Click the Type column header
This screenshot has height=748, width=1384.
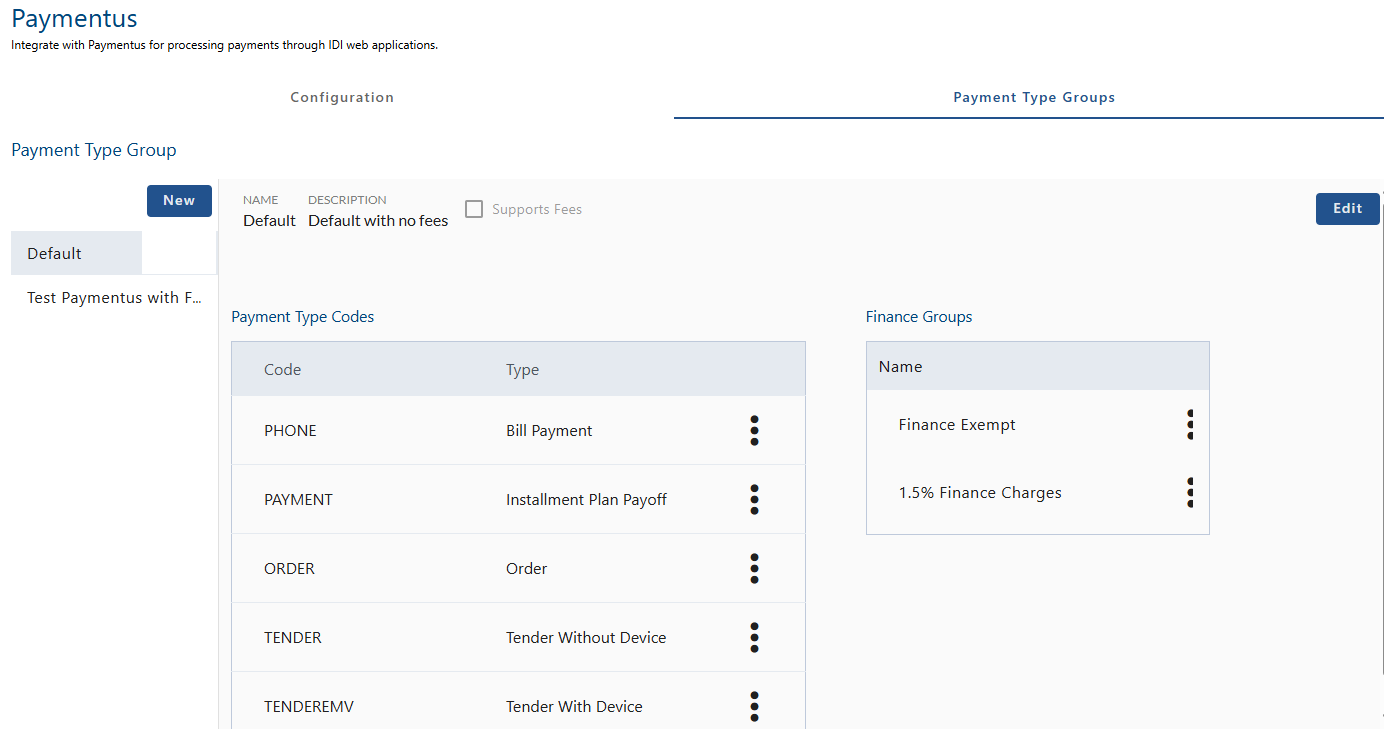[522, 369]
